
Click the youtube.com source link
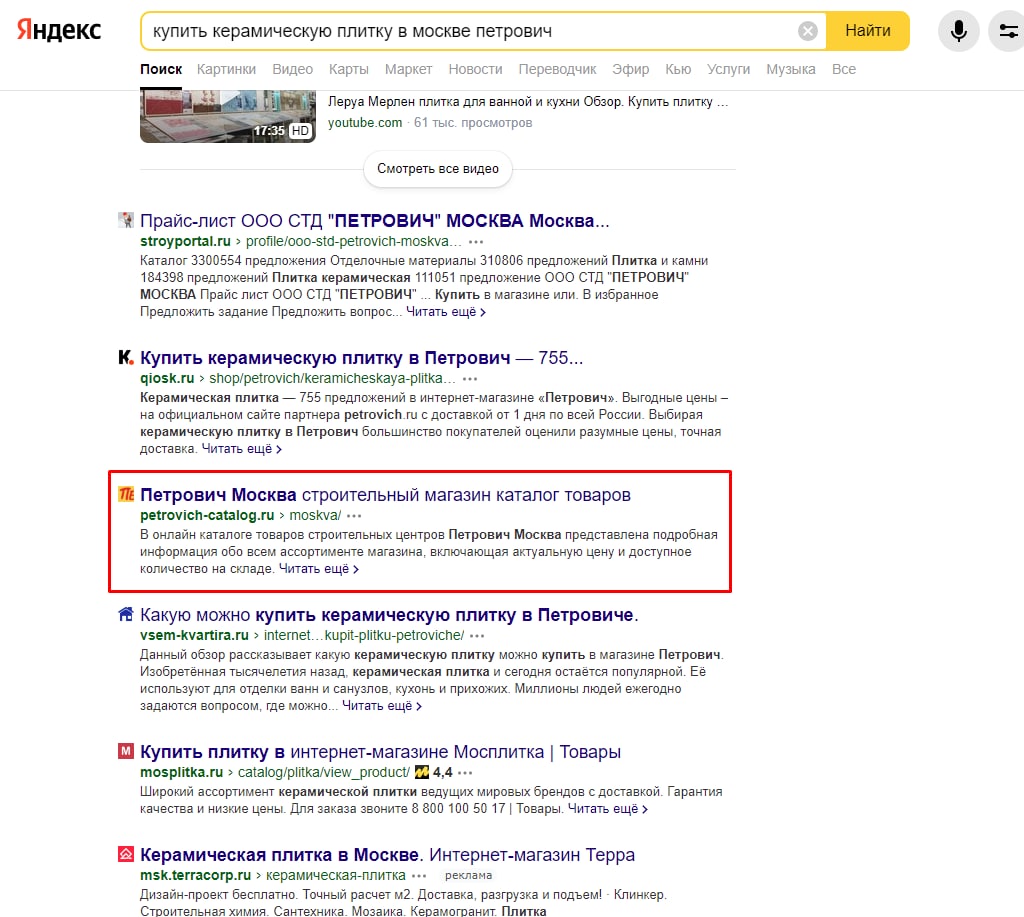coord(365,123)
